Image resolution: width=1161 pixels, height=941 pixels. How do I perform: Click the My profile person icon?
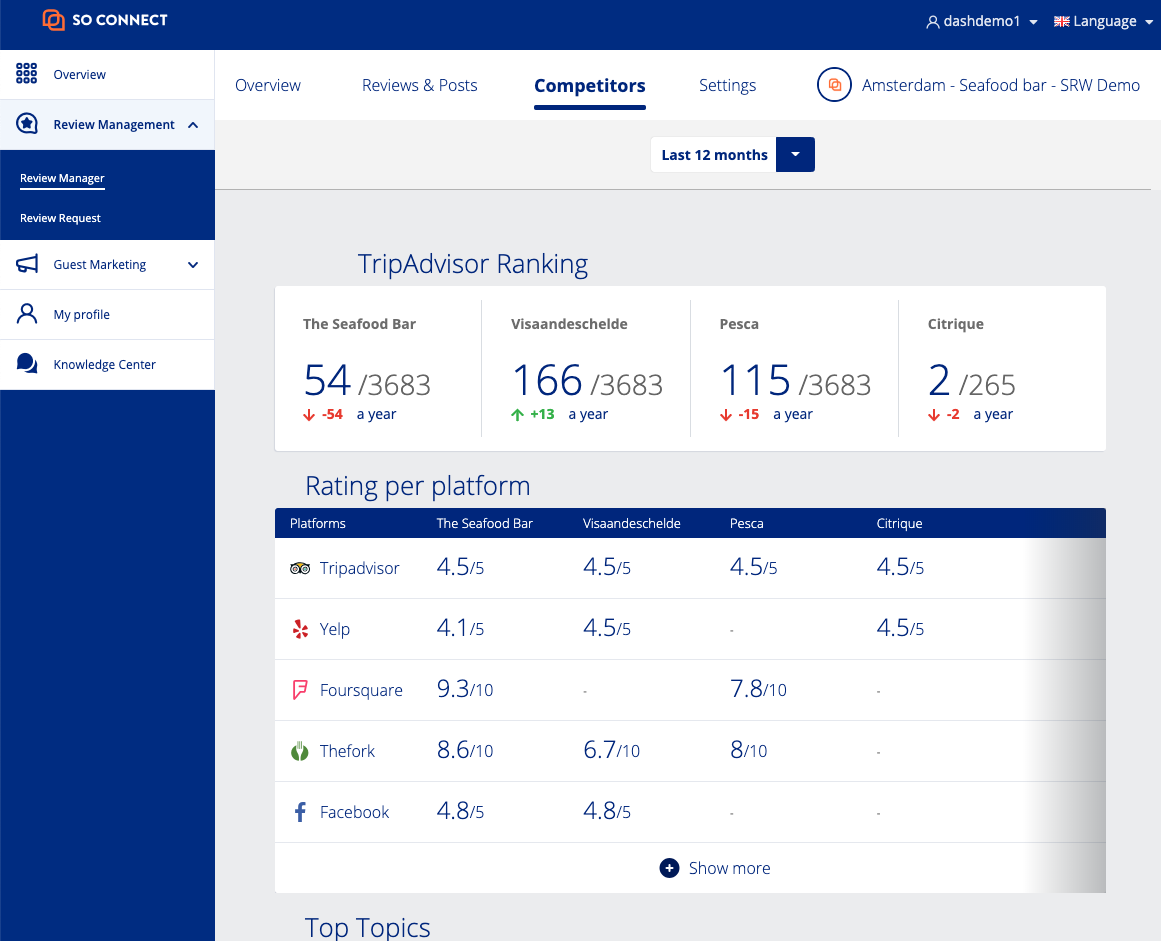(x=27, y=314)
